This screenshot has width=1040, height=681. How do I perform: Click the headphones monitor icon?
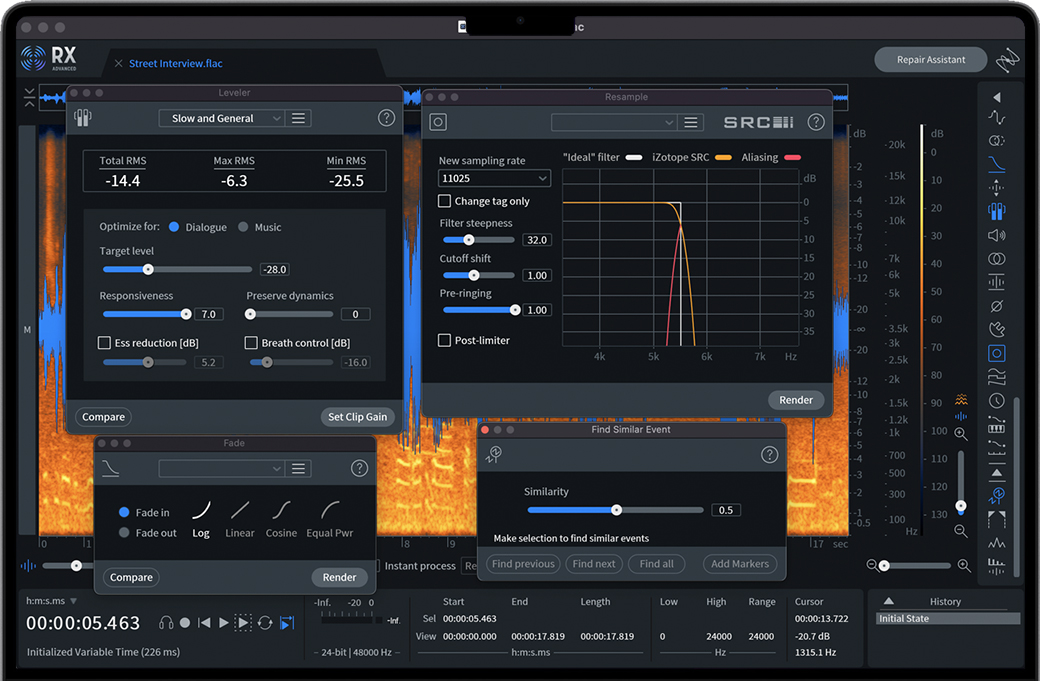[166, 623]
